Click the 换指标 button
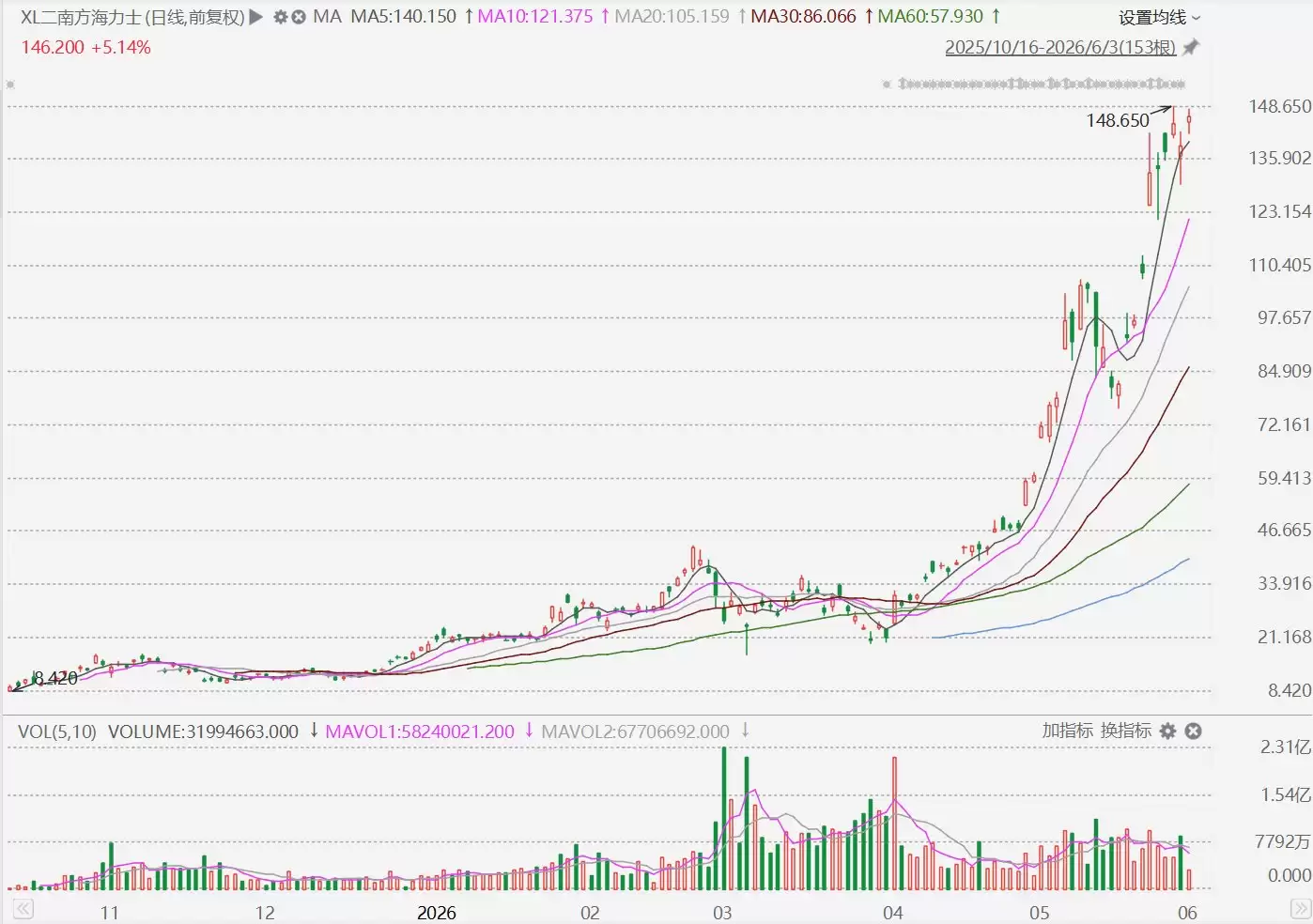Image resolution: width=1313 pixels, height=924 pixels. pos(1126,731)
